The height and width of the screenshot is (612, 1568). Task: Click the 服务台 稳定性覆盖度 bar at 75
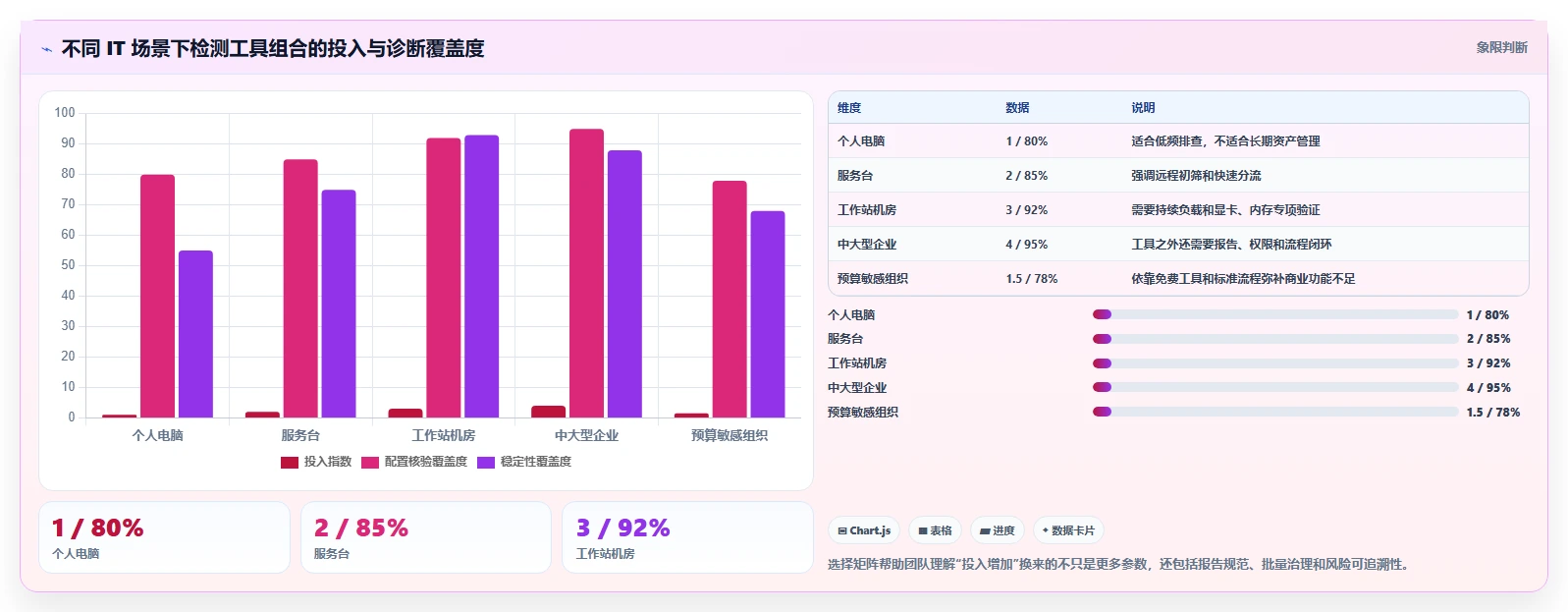tap(339, 304)
